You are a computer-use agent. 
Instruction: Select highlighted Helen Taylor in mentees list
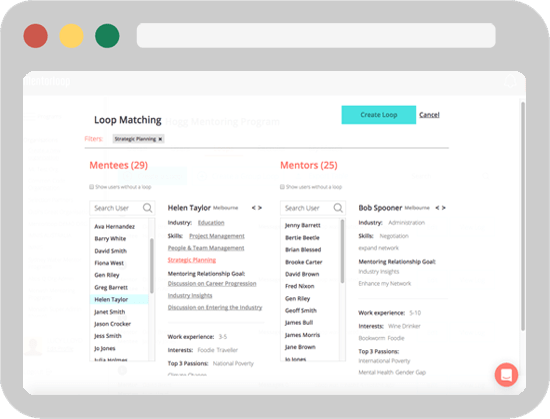tap(119, 299)
